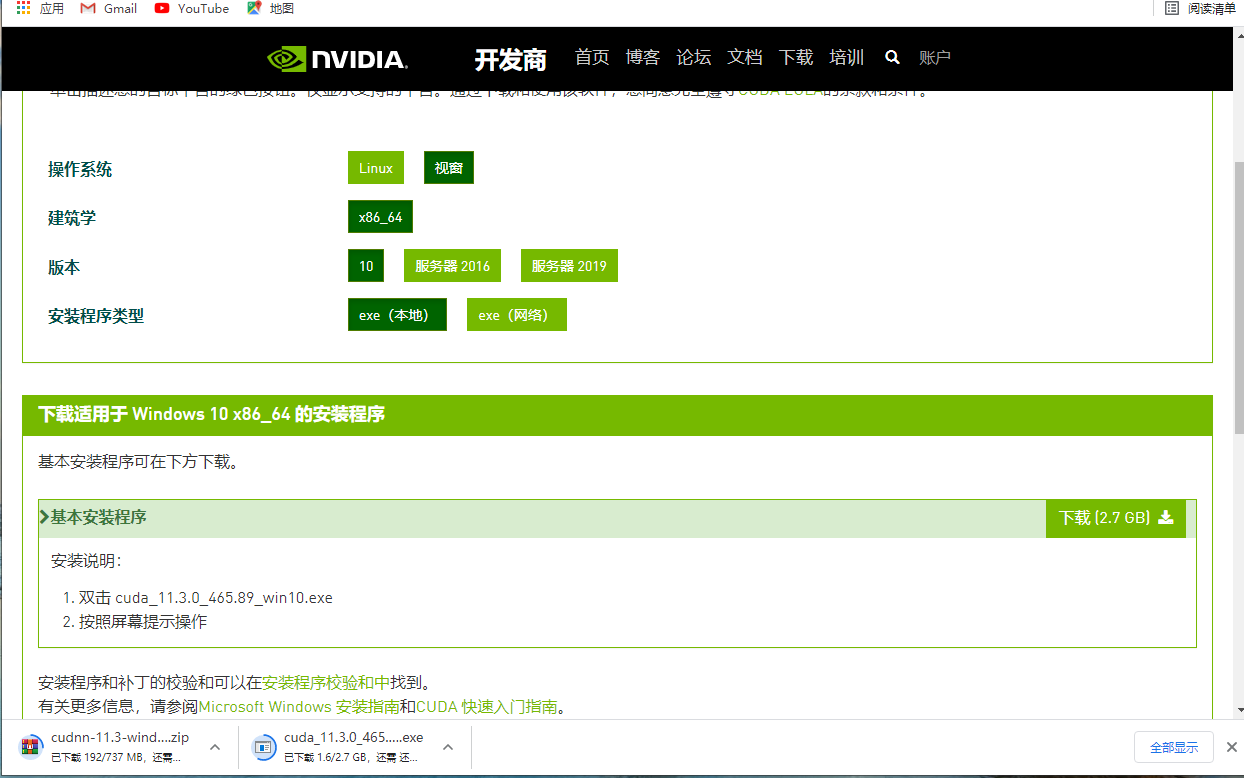The image size is (1244, 778).
Task: Open 论坛 in the navigation
Action: 694,58
